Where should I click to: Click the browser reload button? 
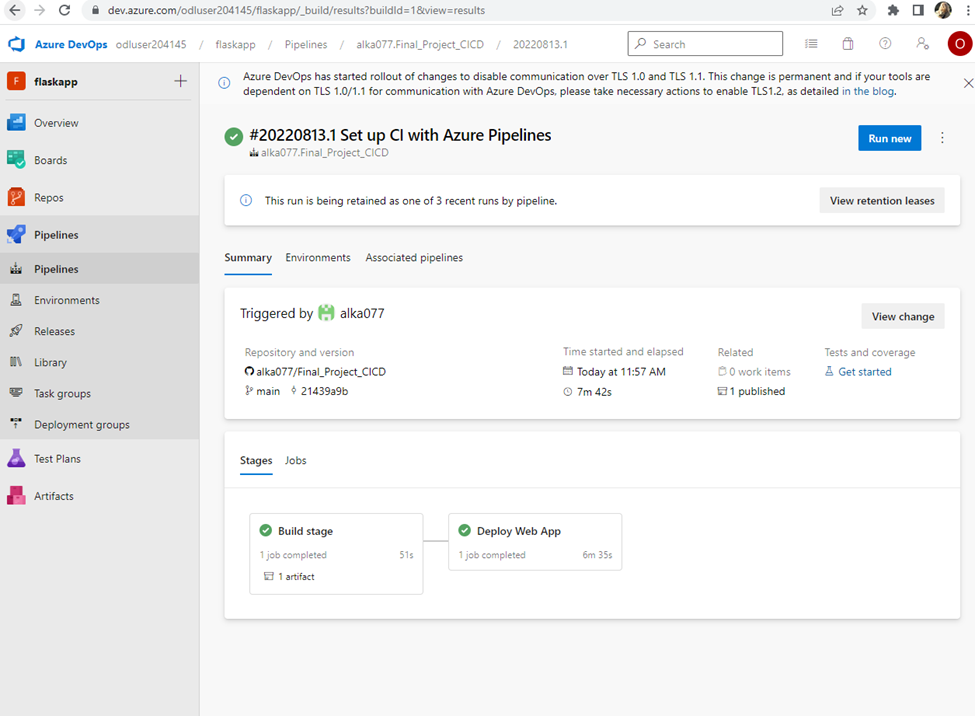click(64, 10)
